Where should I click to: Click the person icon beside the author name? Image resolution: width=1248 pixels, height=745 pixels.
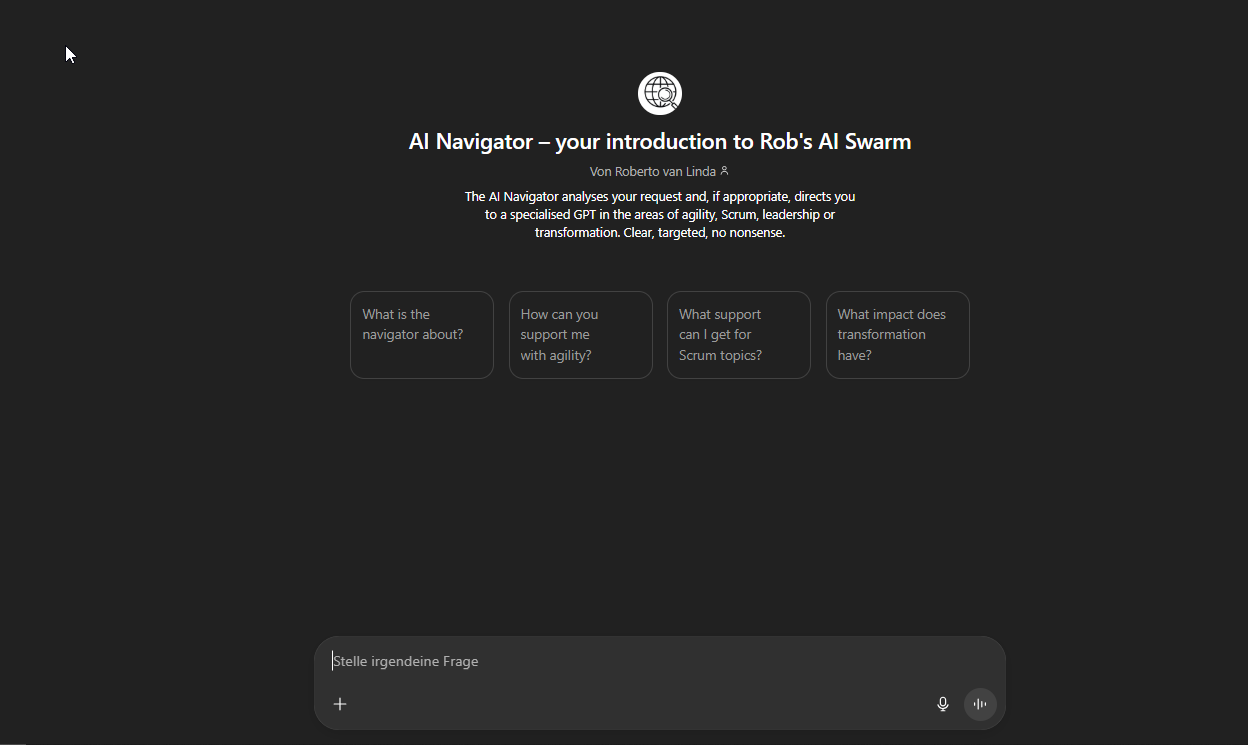pyautogui.click(x=725, y=171)
